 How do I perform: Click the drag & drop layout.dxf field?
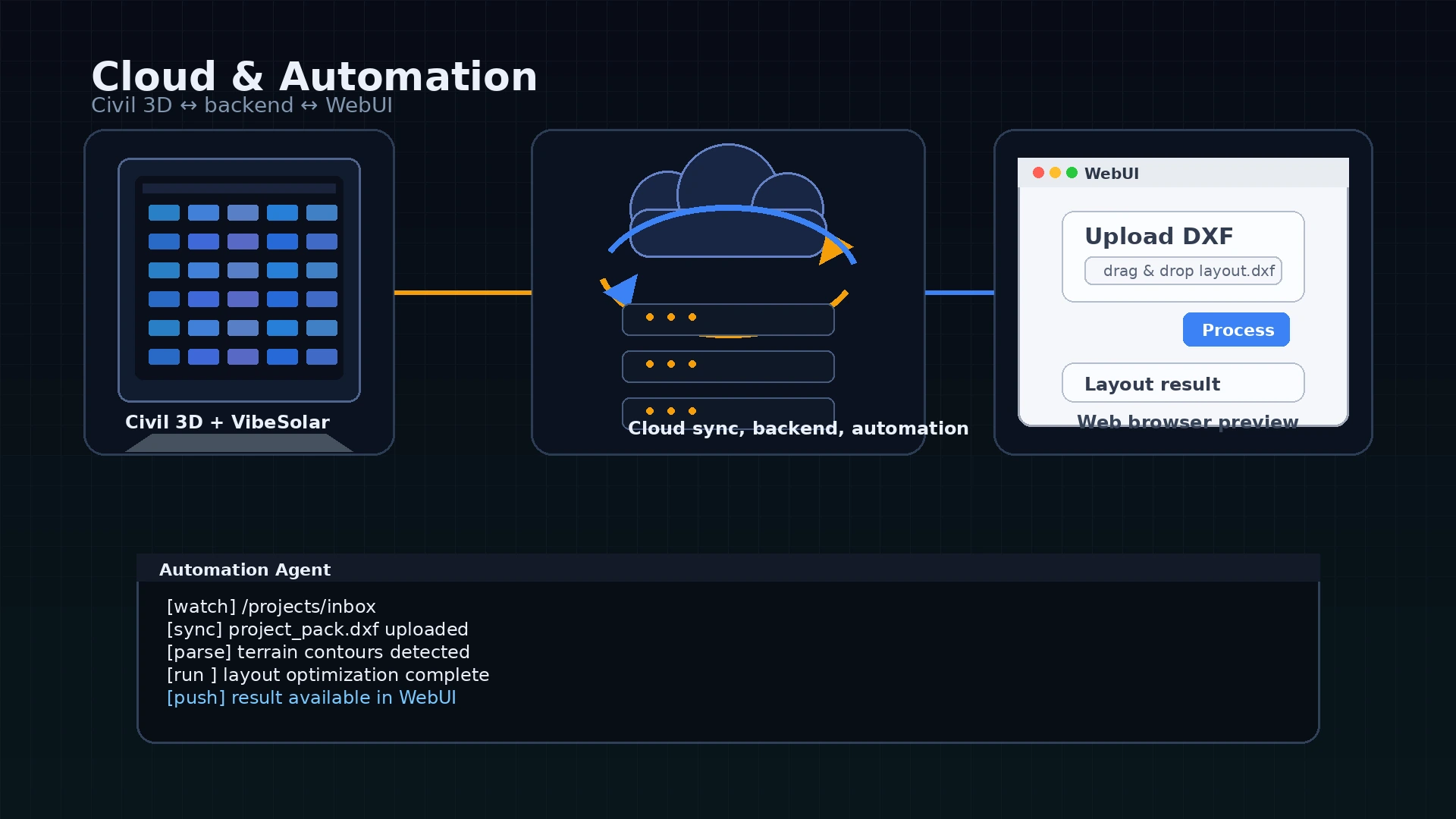(x=1183, y=271)
